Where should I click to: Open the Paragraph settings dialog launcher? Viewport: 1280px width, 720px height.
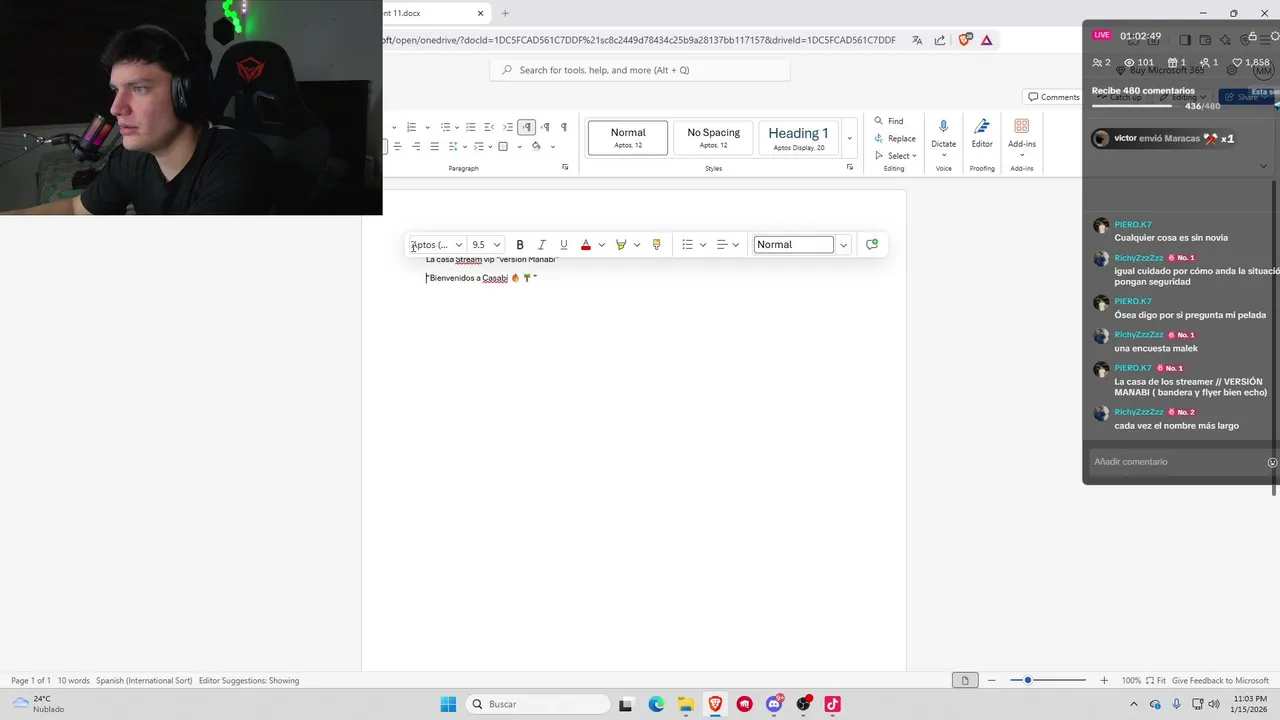tap(565, 167)
